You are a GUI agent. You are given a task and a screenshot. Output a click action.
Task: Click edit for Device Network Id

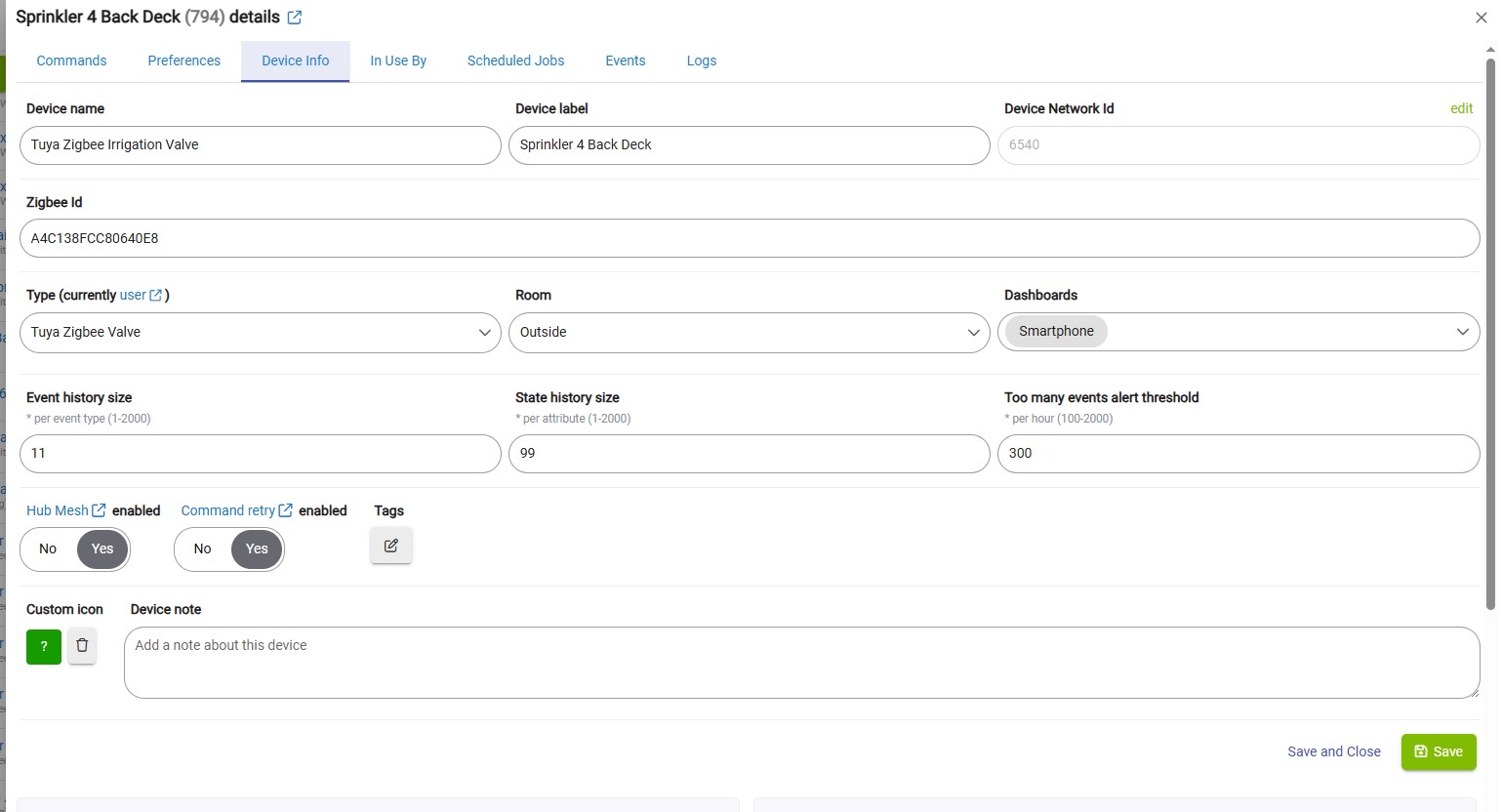coord(1461,108)
